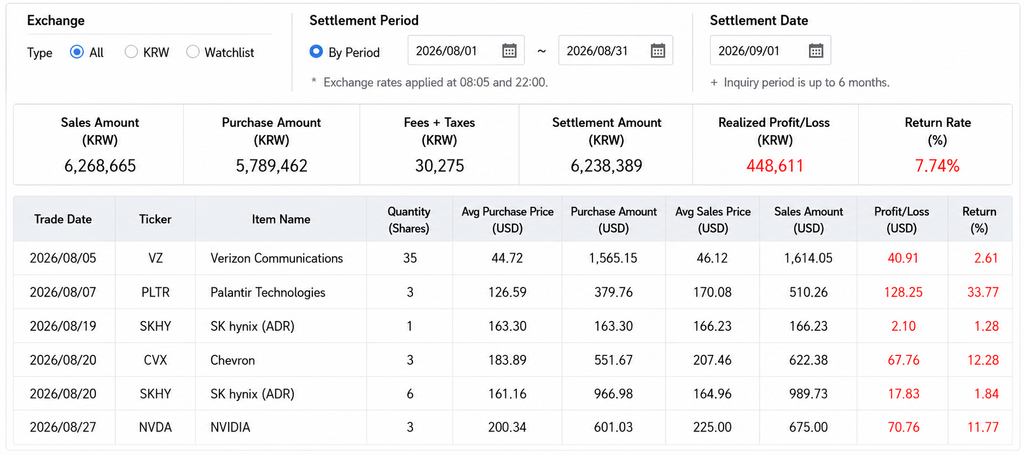Click the 2026/08/01 start date field
The width and height of the screenshot is (1024, 455).
coord(466,50)
